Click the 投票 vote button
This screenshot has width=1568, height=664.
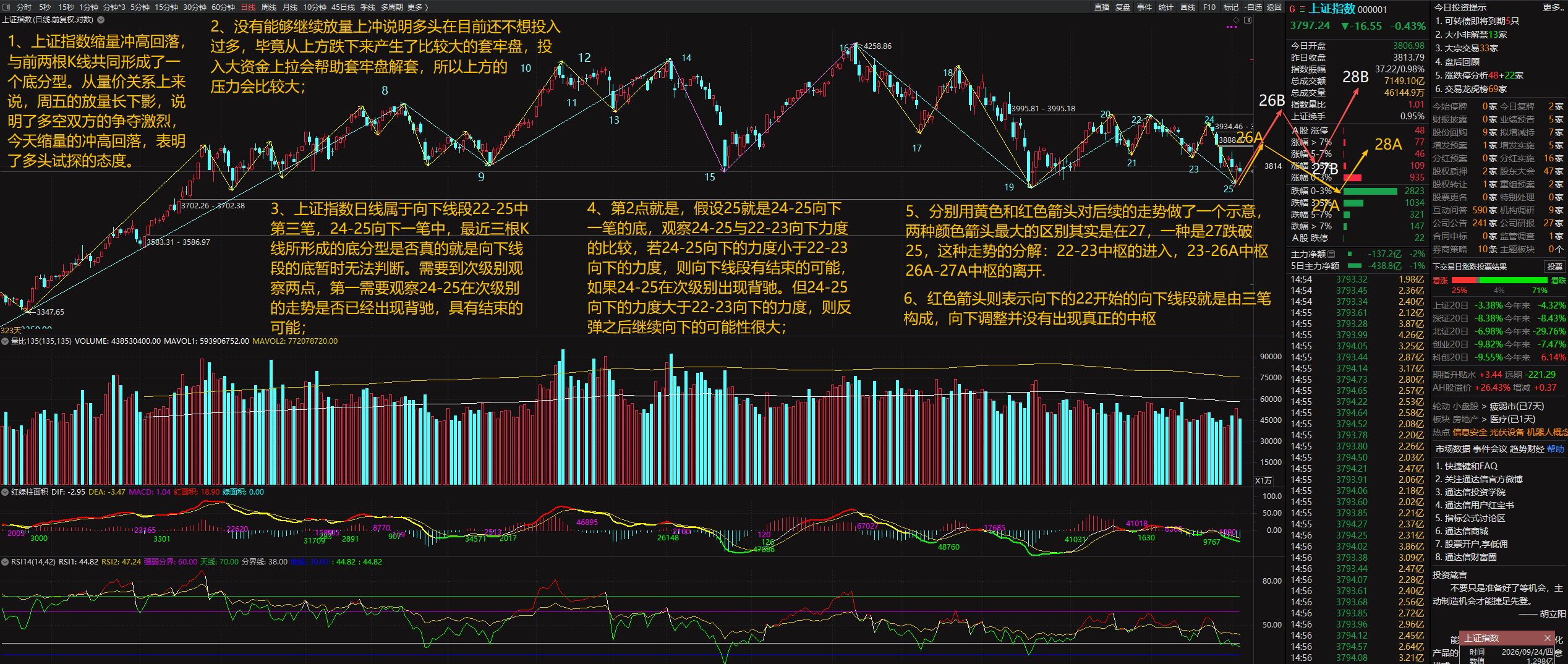coord(1554,266)
